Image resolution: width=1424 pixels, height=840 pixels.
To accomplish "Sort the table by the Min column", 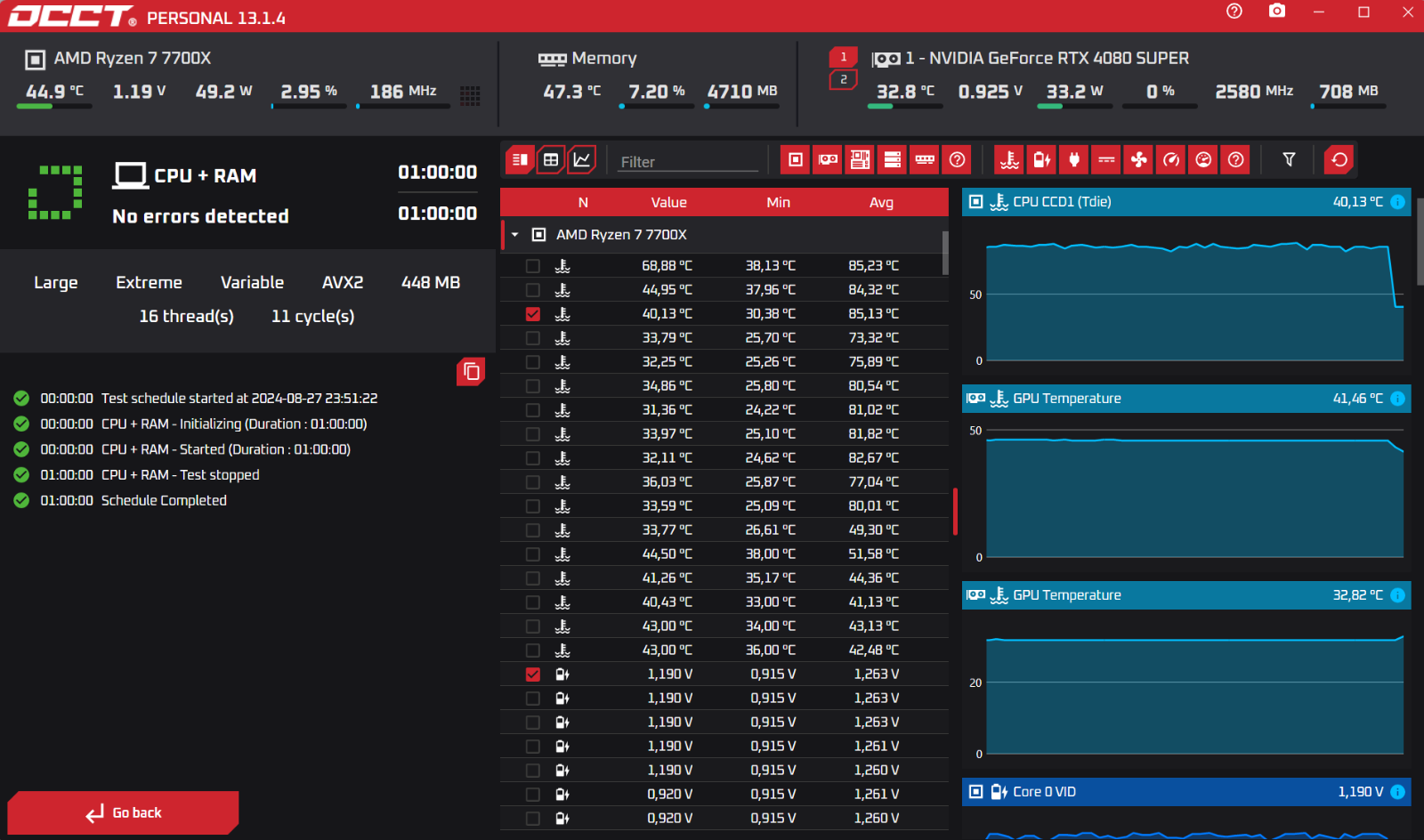I will click(778, 203).
